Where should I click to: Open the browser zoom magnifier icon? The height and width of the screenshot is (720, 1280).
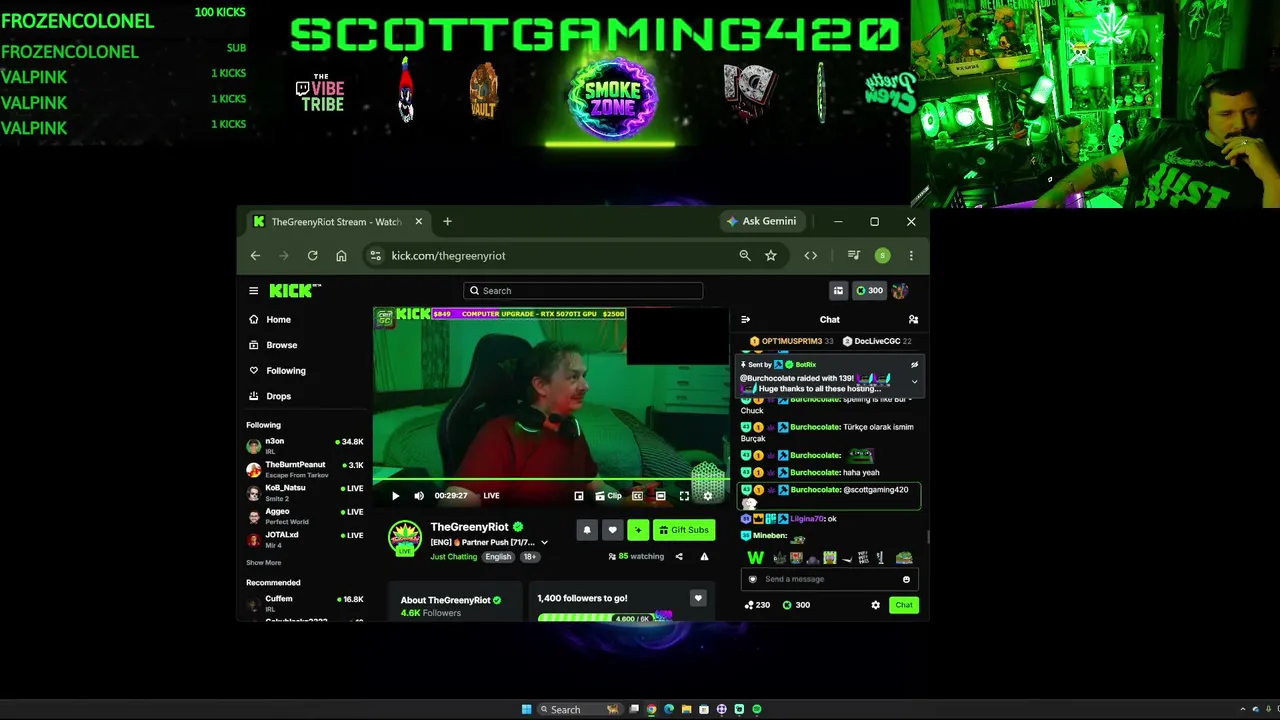tap(745, 256)
